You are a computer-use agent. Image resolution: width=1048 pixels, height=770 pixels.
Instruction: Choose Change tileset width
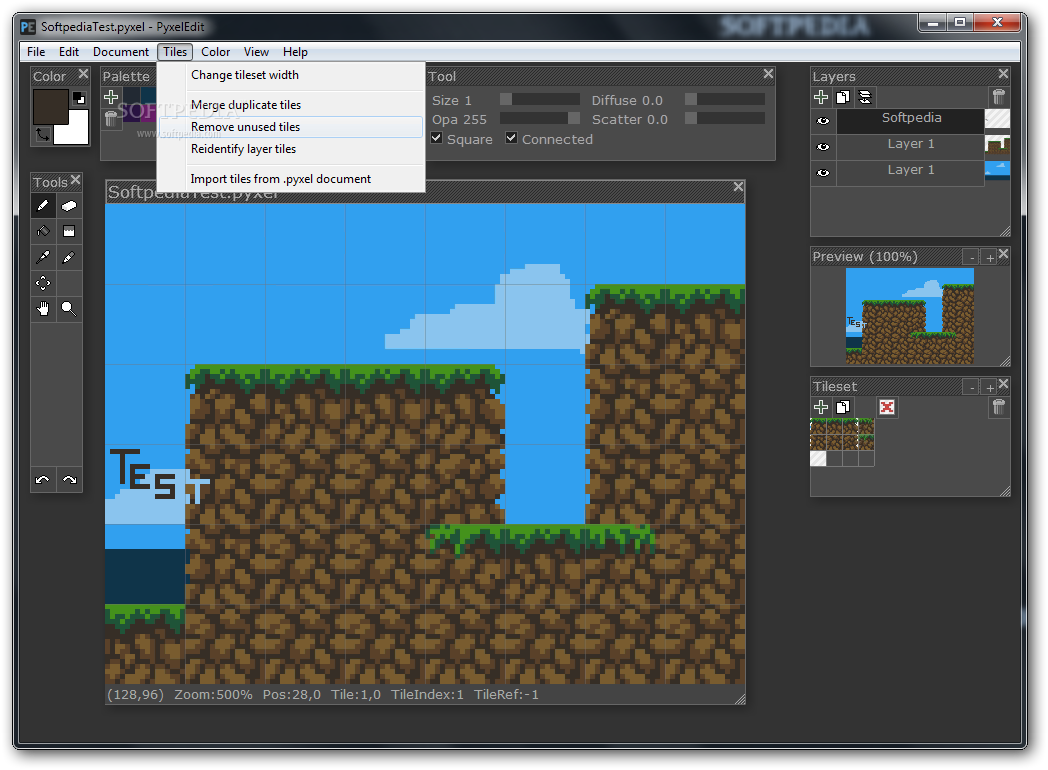click(291, 75)
